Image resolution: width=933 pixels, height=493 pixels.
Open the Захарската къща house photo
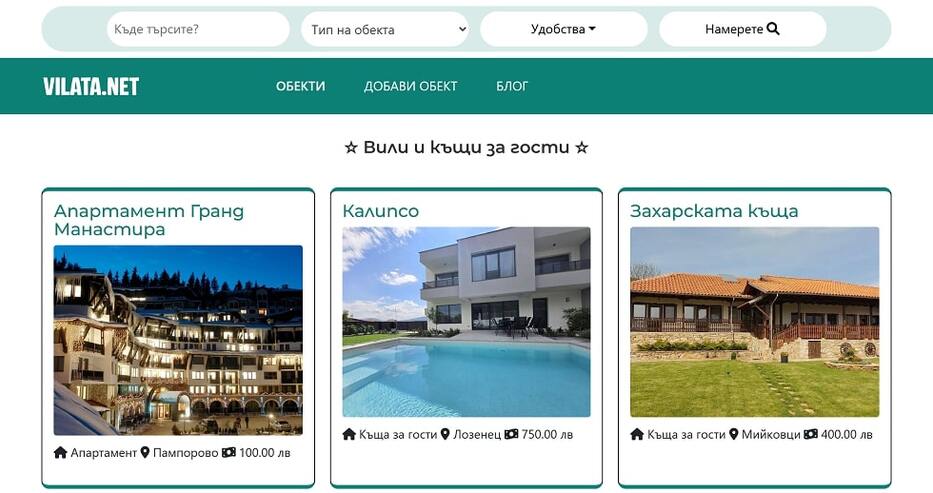tap(754, 322)
